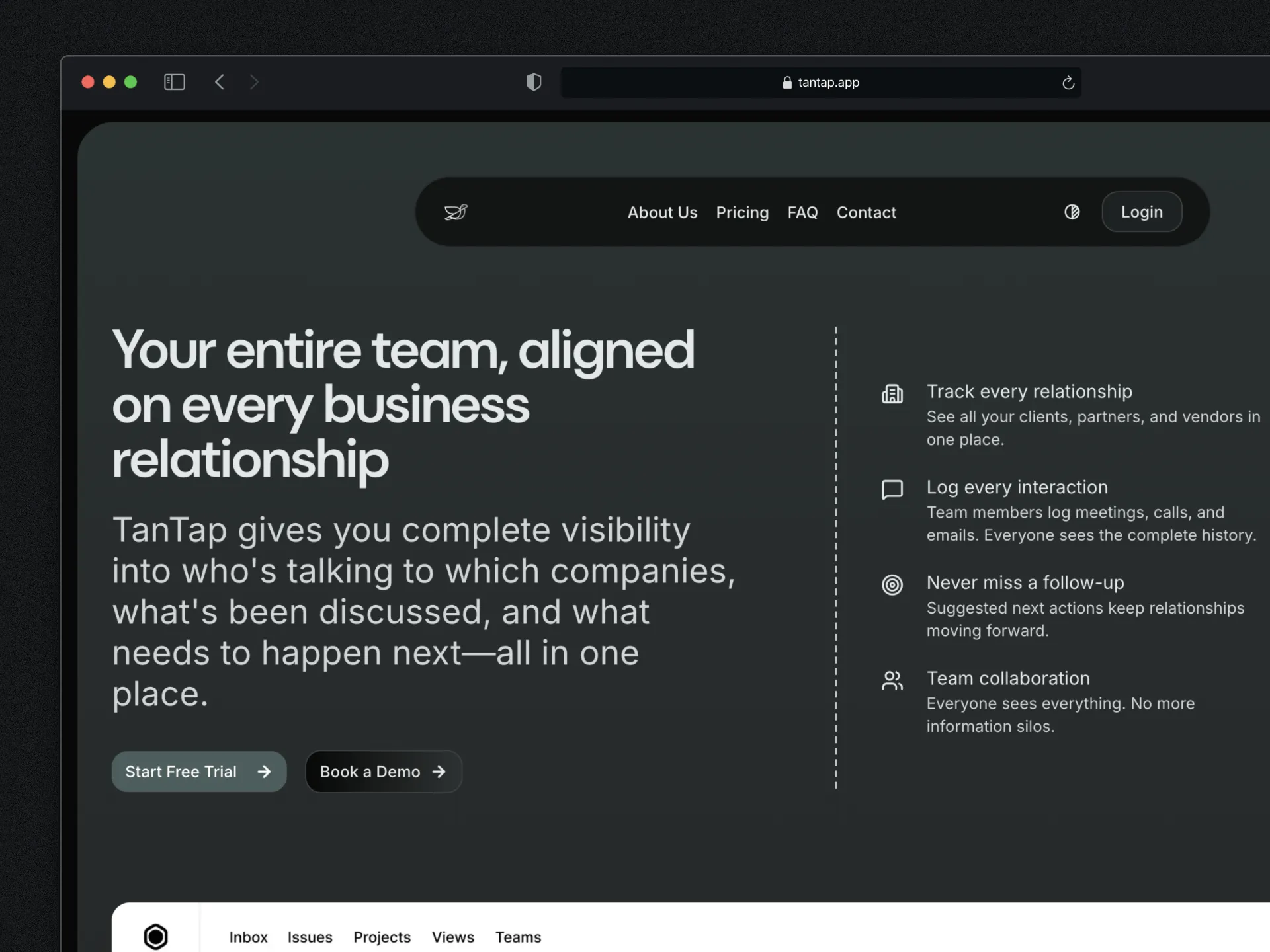Click the privacy shield icon in the toolbar

tap(534, 82)
